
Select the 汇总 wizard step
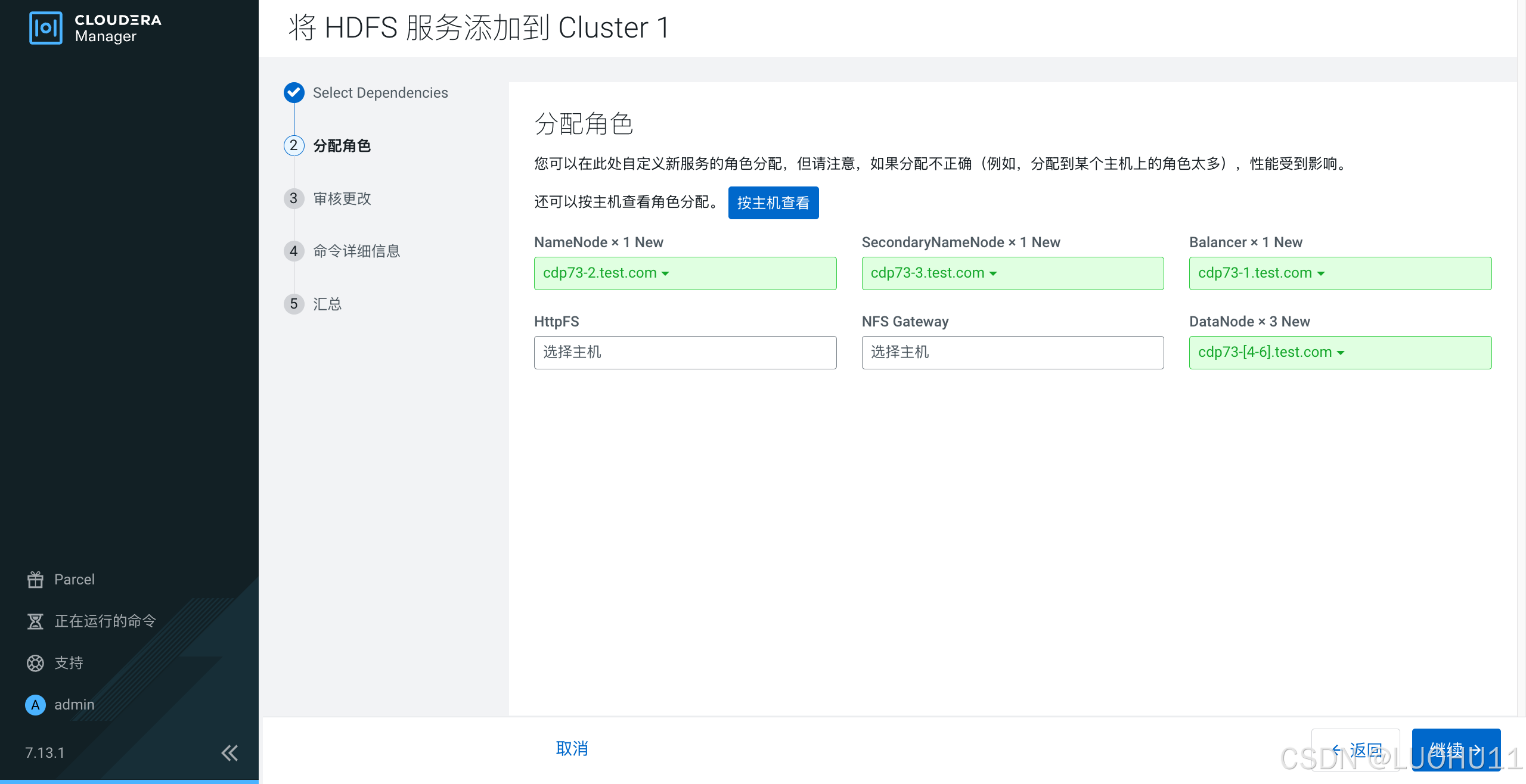tap(327, 304)
